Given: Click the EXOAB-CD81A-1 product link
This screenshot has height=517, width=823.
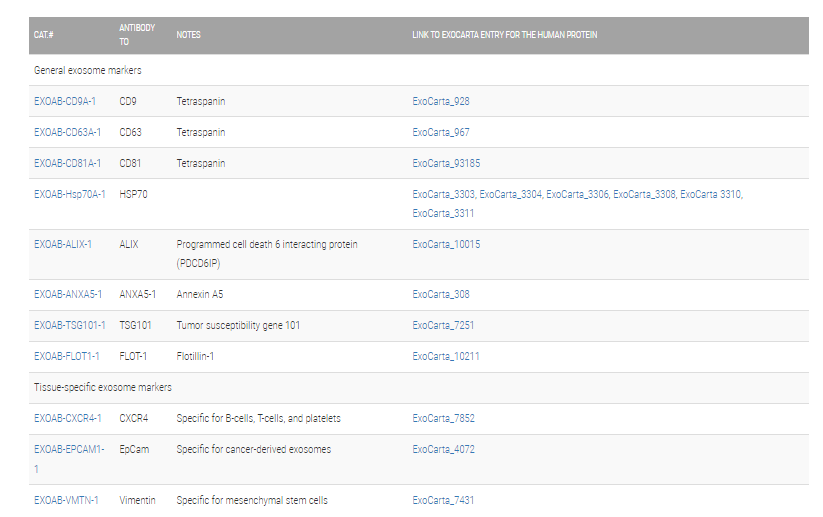Looking at the screenshot, I should click(67, 163).
